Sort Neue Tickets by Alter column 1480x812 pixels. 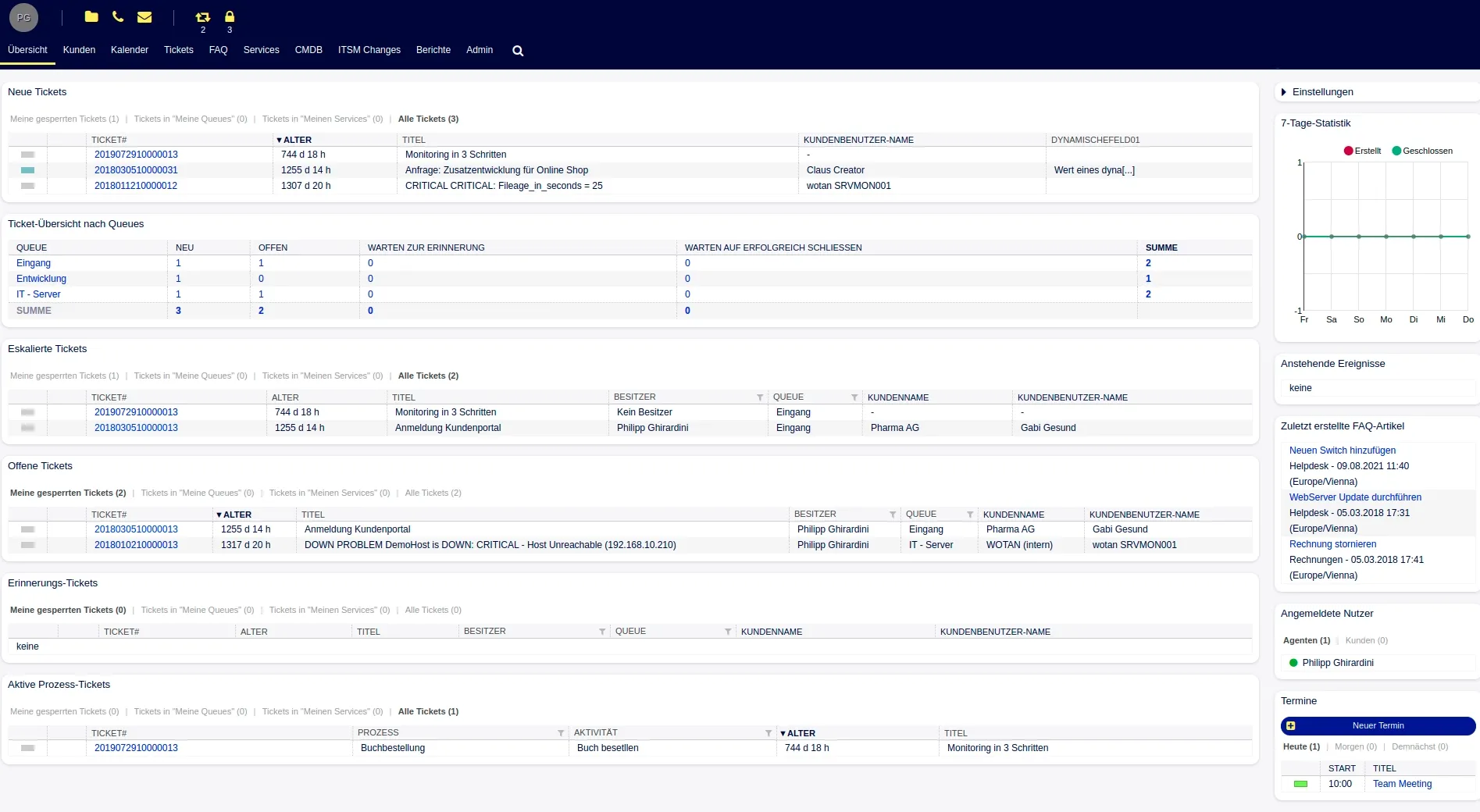[294, 140]
